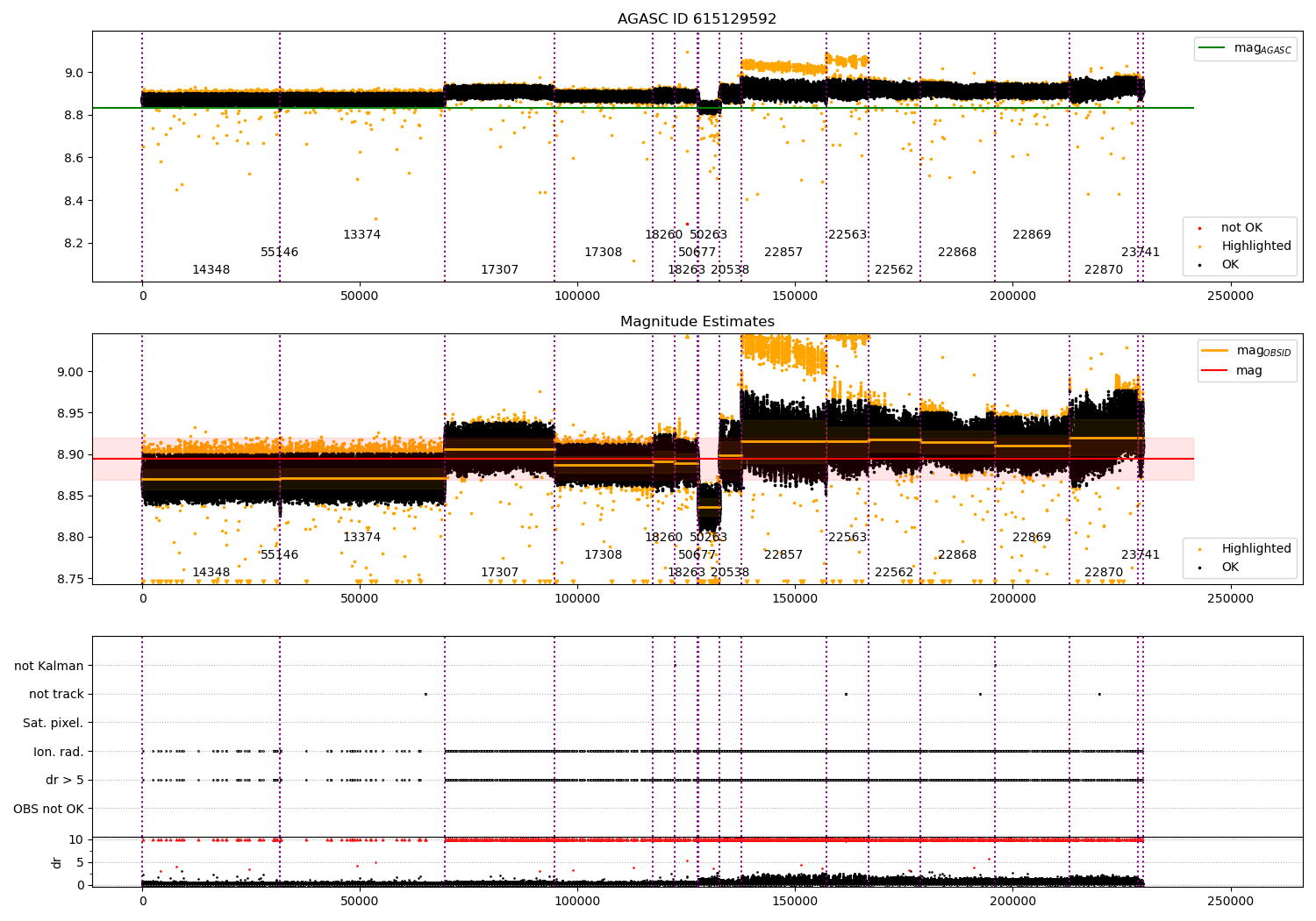Click the 'Sat. pixel.' axis label

pyautogui.click(x=54, y=724)
